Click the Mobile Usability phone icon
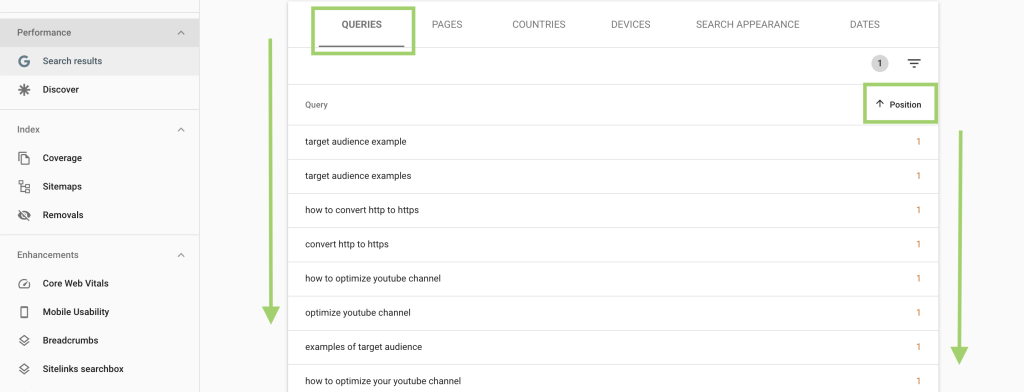The height and width of the screenshot is (392, 1024). click(24, 312)
